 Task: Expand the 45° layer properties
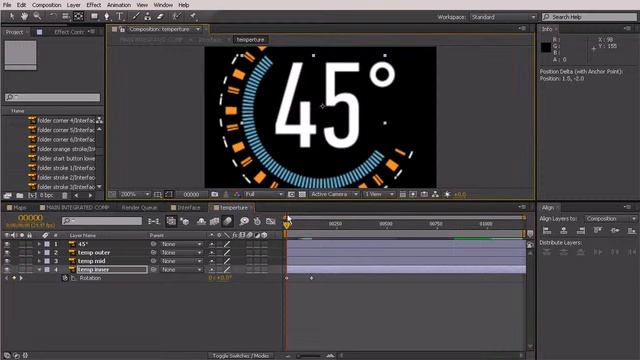(x=40, y=244)
